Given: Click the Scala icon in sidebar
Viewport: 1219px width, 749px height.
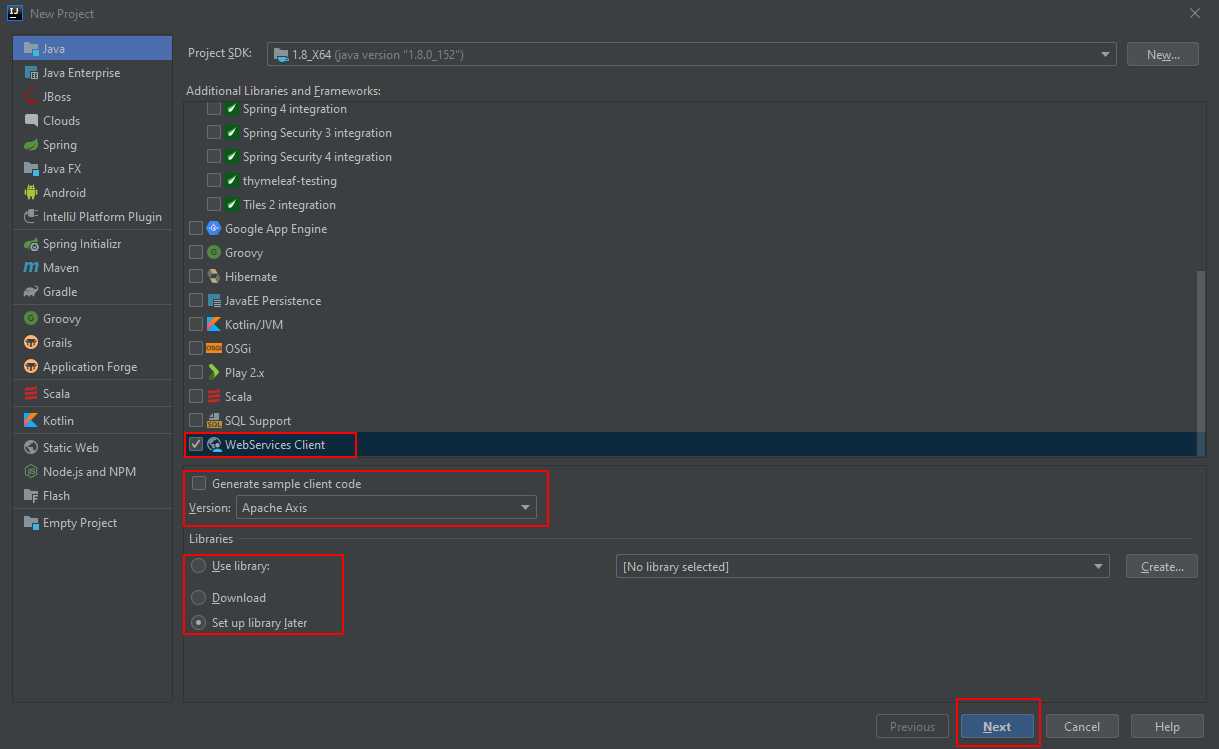Looking at the screenshot, I should pyautogui.click(x=31, y=393).
